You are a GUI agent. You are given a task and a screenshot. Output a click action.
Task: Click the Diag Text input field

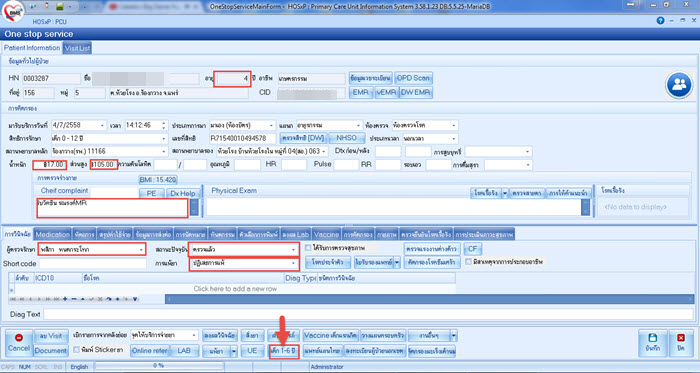click(x=368, y=314)
